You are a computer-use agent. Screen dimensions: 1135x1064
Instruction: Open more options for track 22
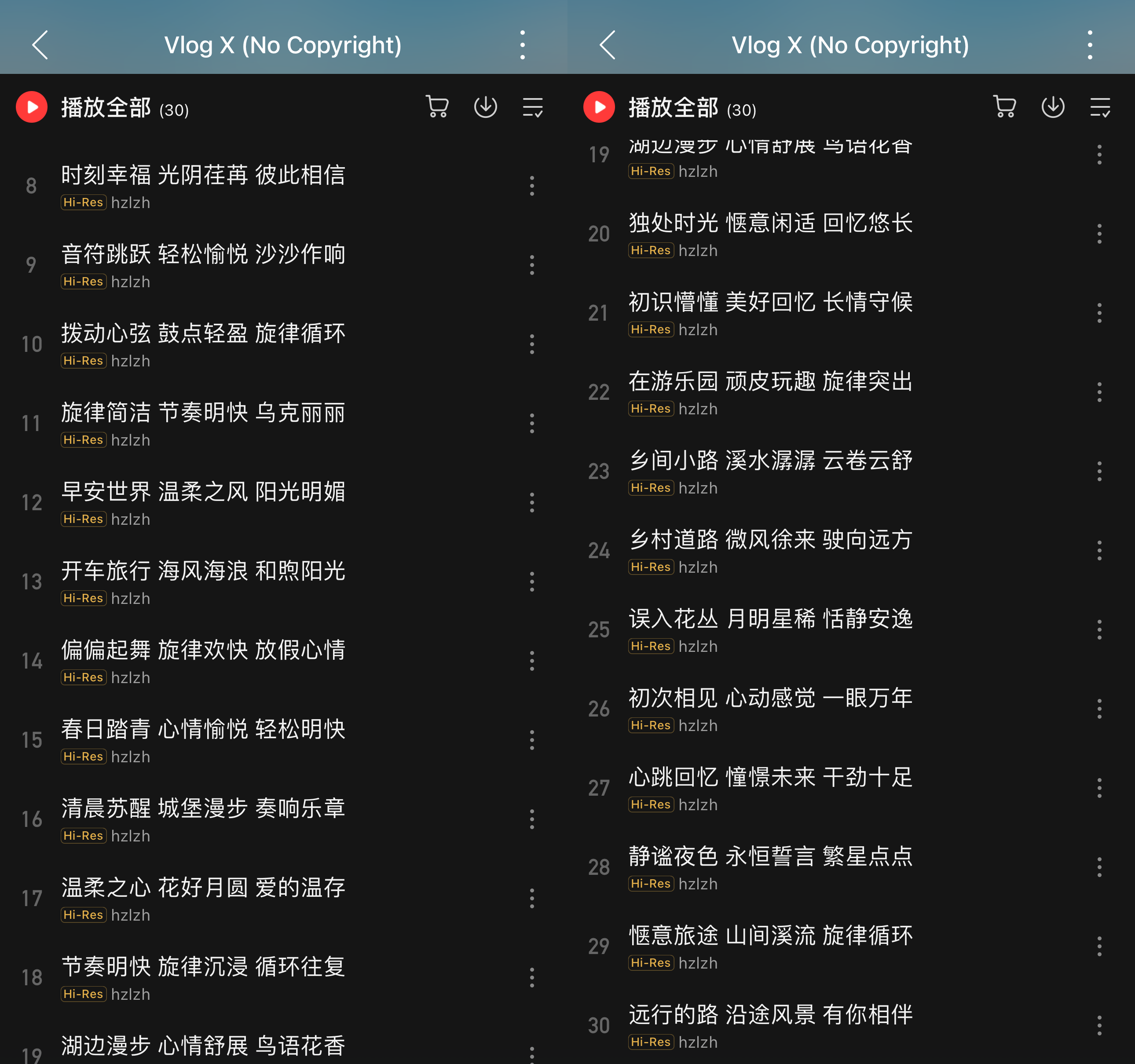point(1100,392)
